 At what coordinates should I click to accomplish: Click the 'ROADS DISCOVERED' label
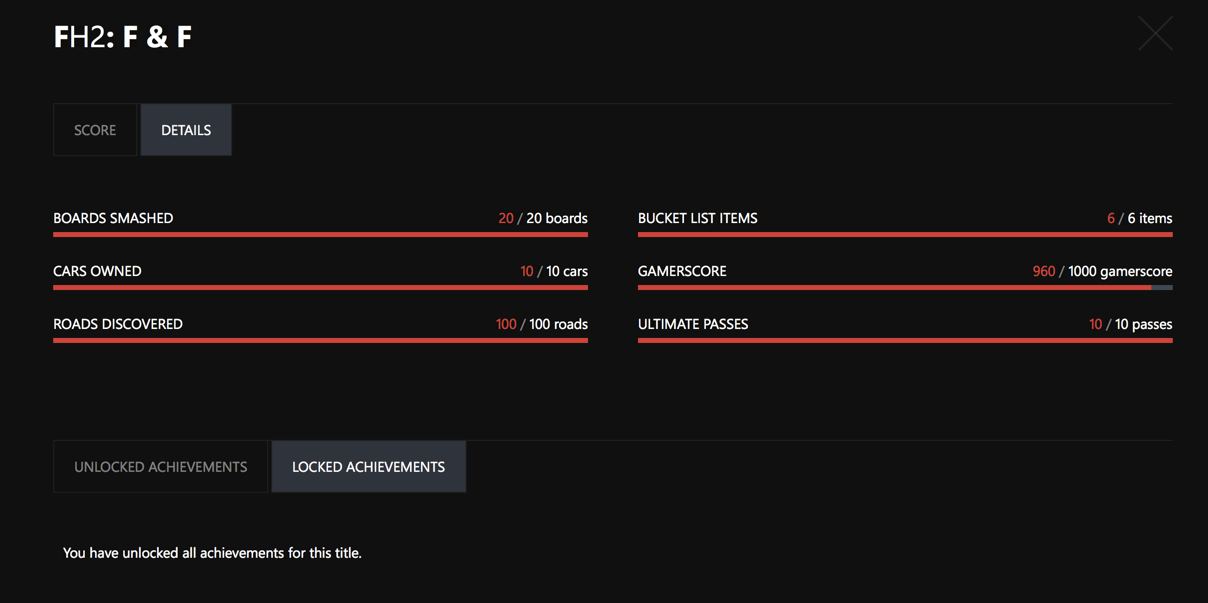(118, 324)
